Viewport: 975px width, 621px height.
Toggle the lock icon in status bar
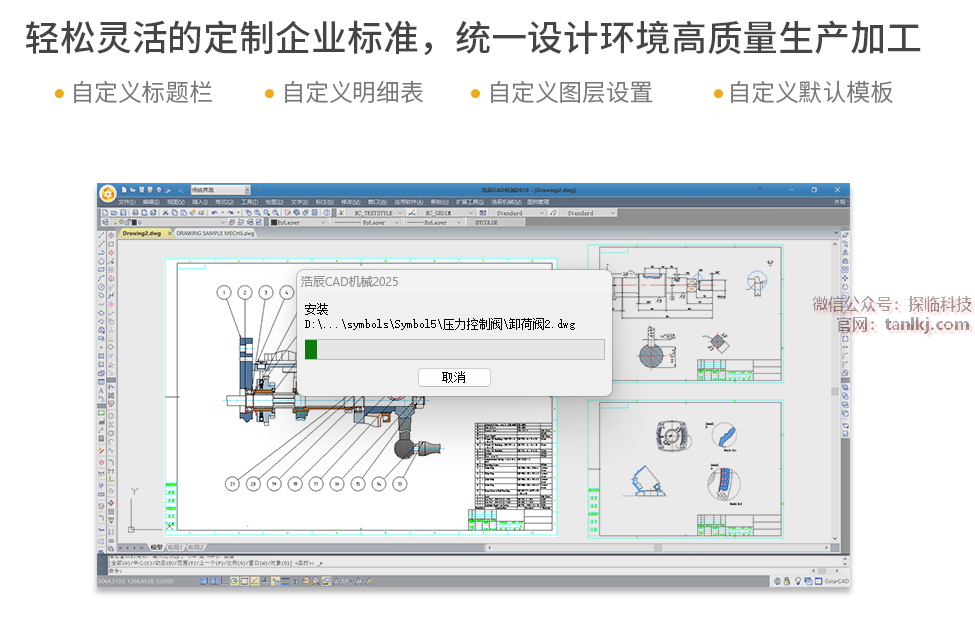click(x=787, y=581)
